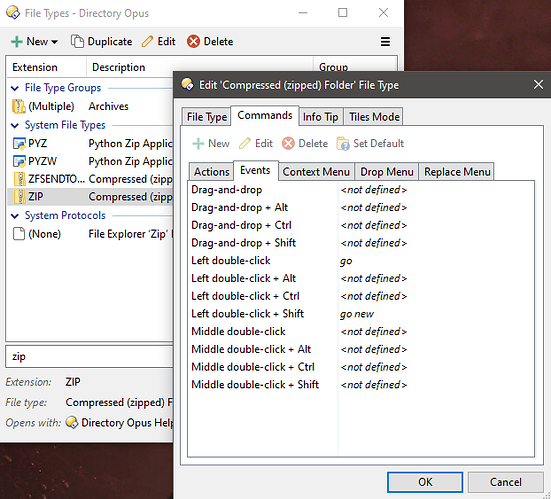Click the 'go new' command value
551x499 pixels.
[x=357, y=314]
